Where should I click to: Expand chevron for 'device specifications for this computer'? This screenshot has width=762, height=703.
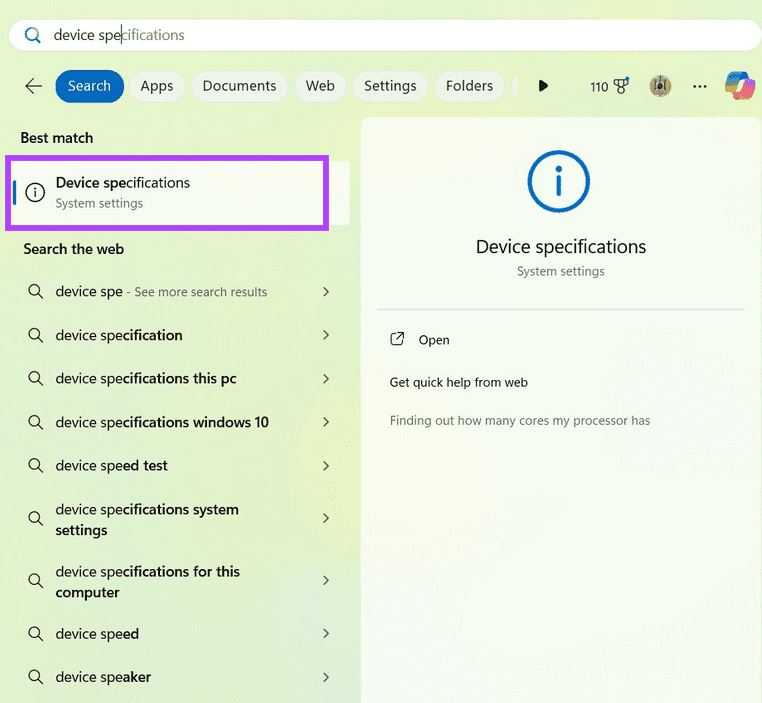point(326,580)
